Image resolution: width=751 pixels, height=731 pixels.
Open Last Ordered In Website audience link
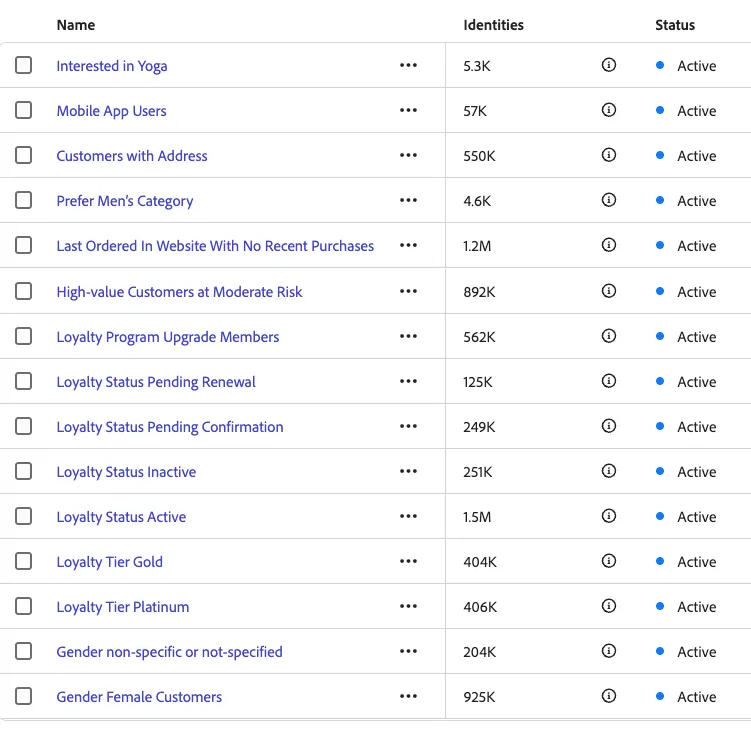point(215,246)
